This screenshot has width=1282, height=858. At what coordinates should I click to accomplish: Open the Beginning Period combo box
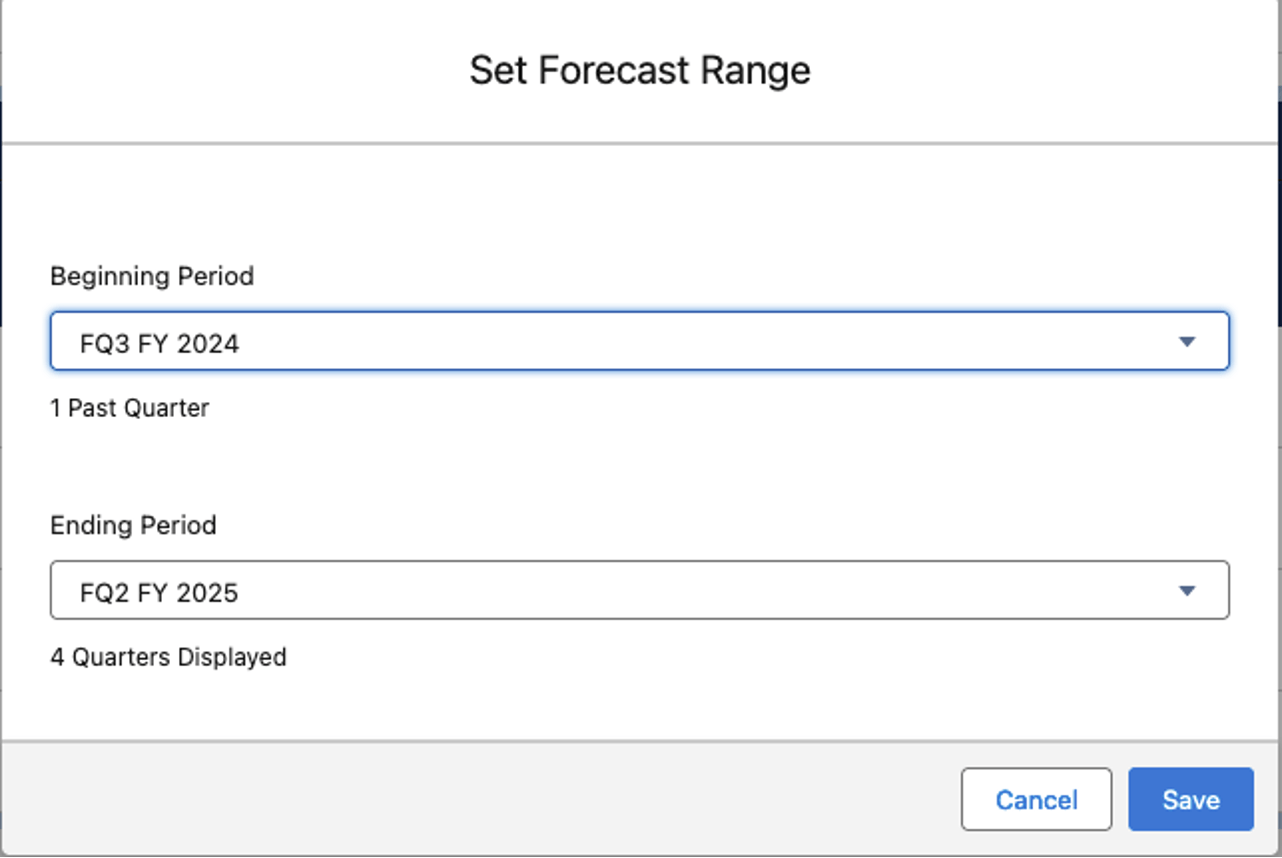point(640,342)
